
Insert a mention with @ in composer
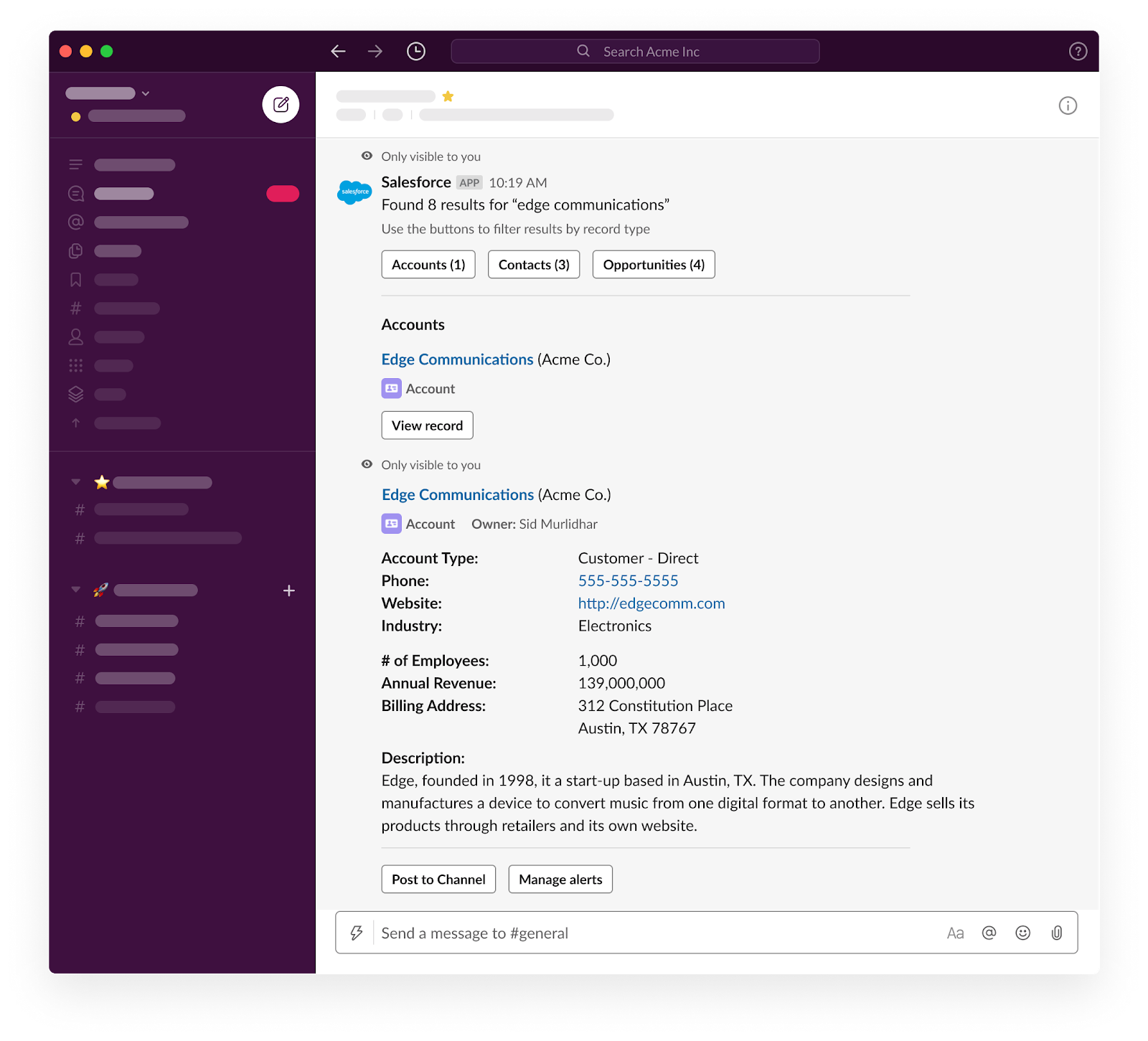989,933
